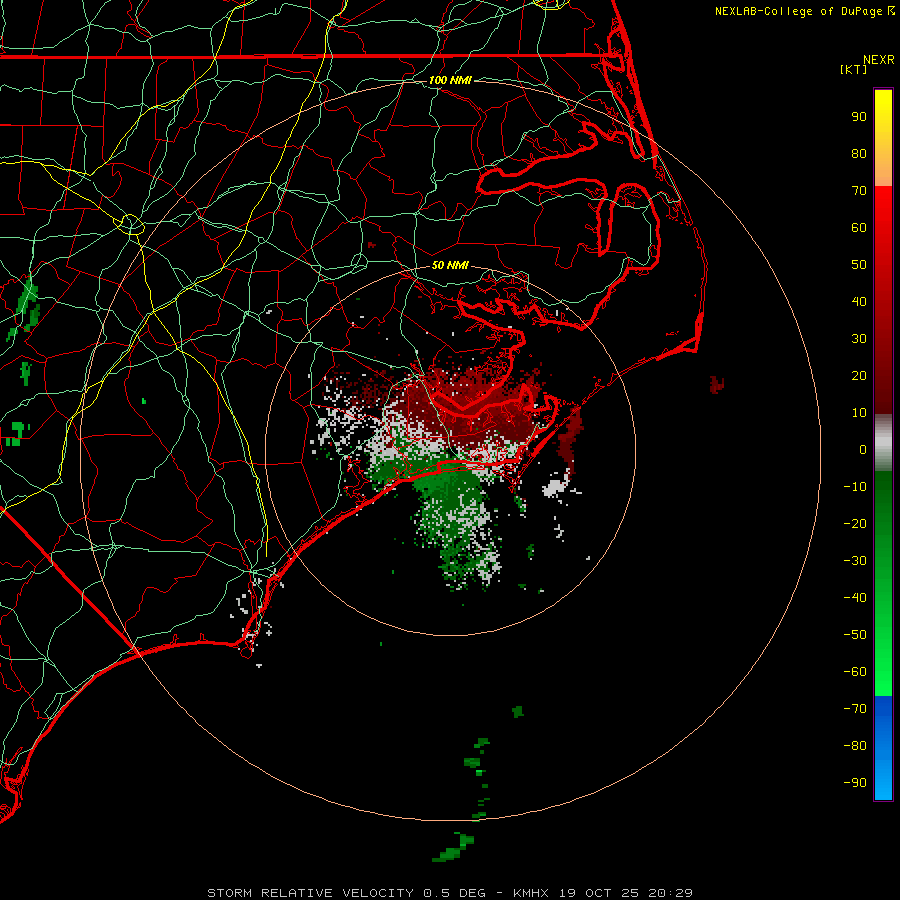Click the isolated dark red echo offshore east
The image size is (900, 900).
pos(716,385)
